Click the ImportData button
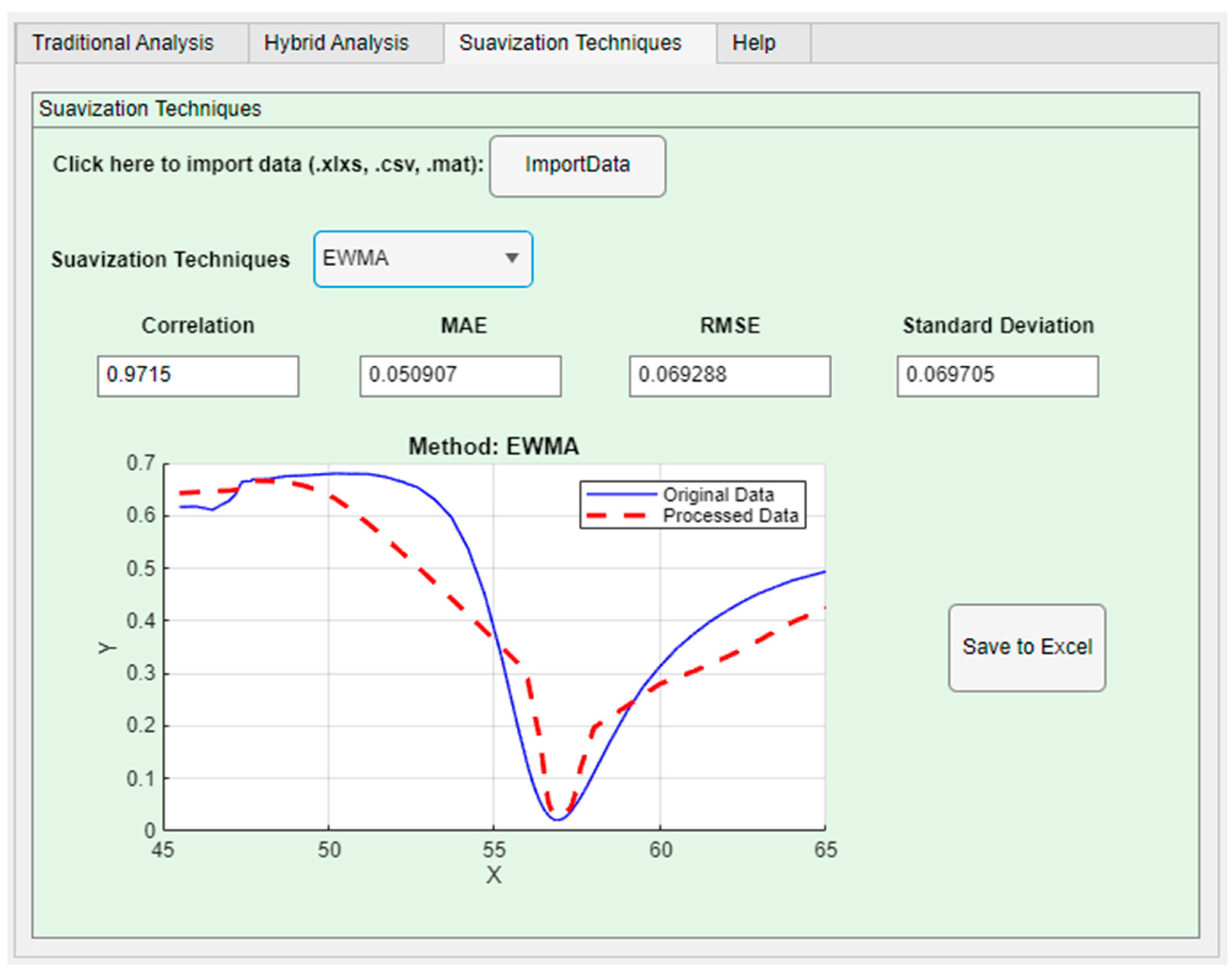 577,165
